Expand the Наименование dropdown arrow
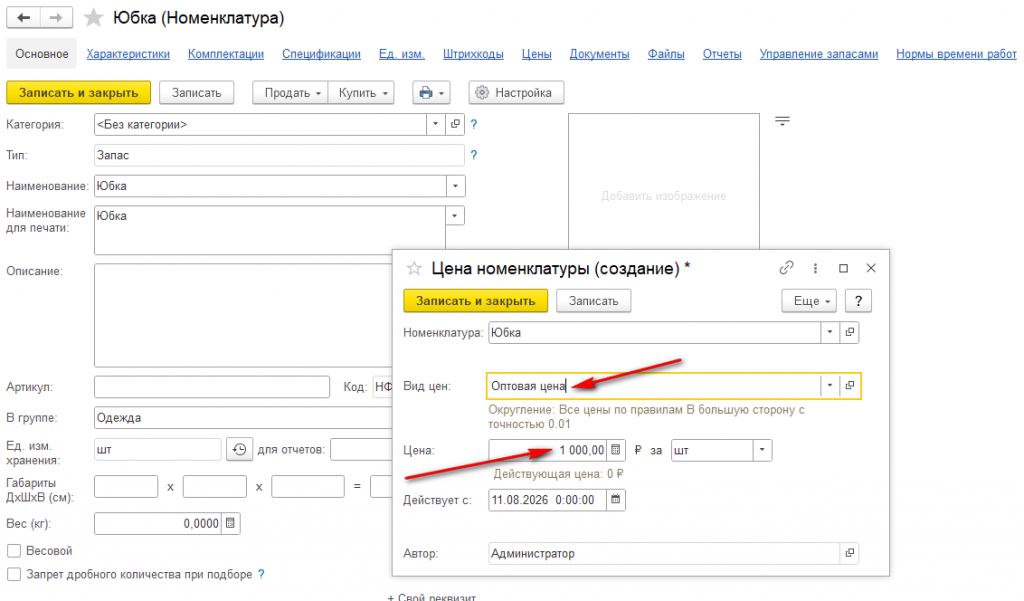 456,186
